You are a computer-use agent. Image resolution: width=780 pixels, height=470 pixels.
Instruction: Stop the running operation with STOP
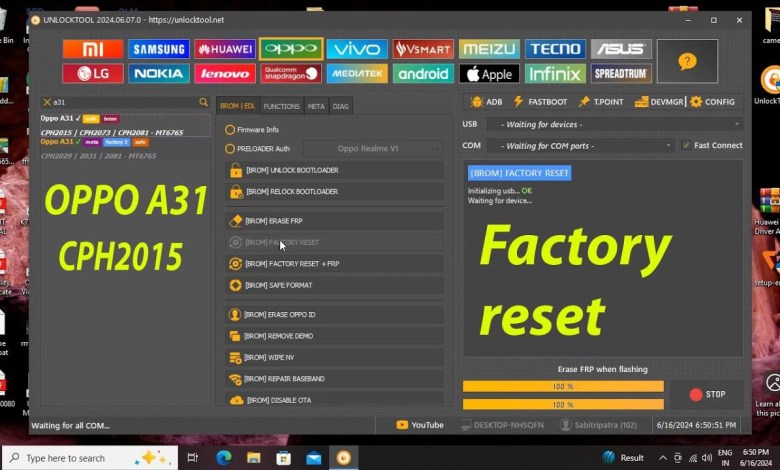707,394
